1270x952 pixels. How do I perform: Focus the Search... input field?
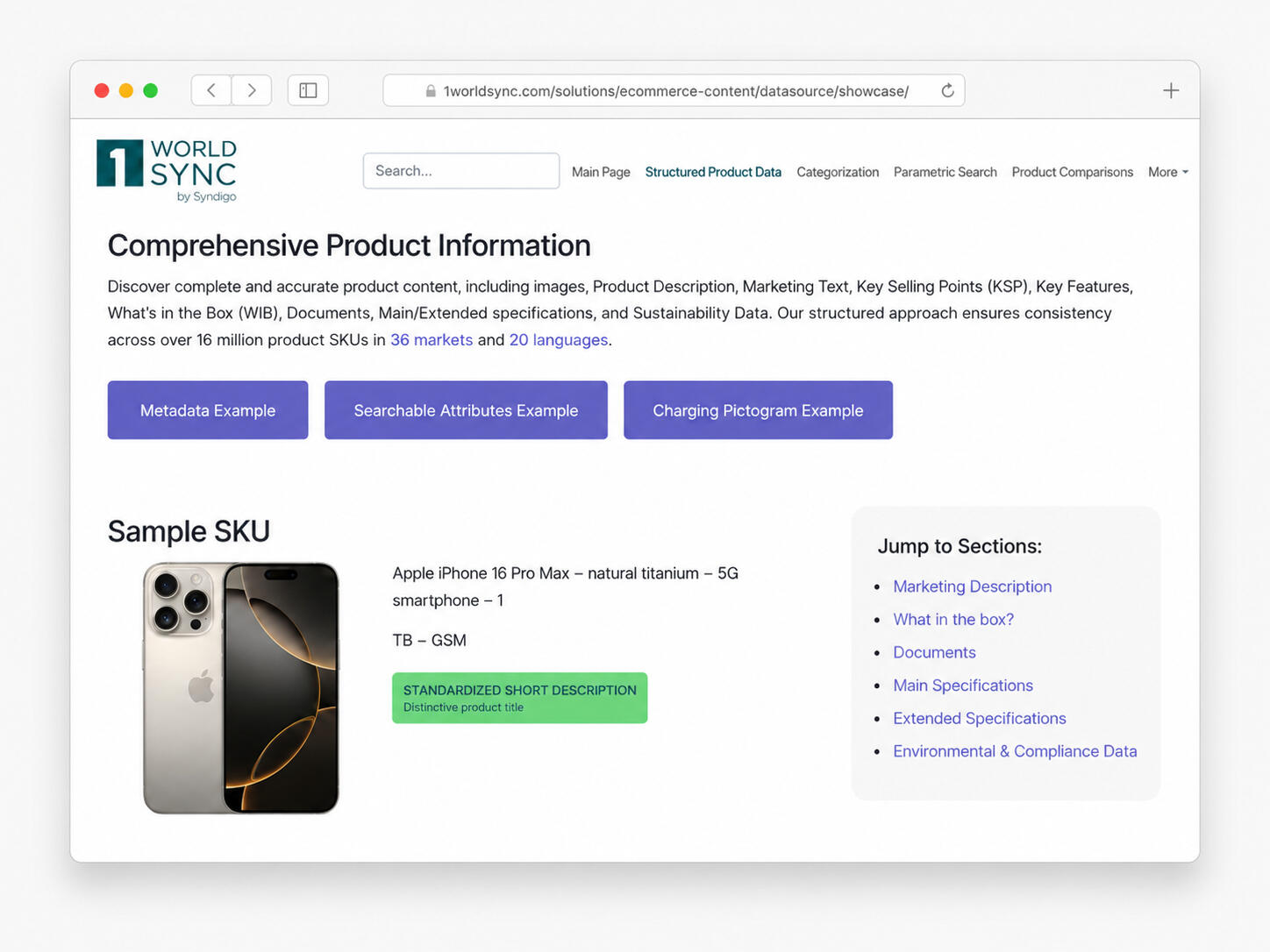pyautogui.click(x=461, y=171)
